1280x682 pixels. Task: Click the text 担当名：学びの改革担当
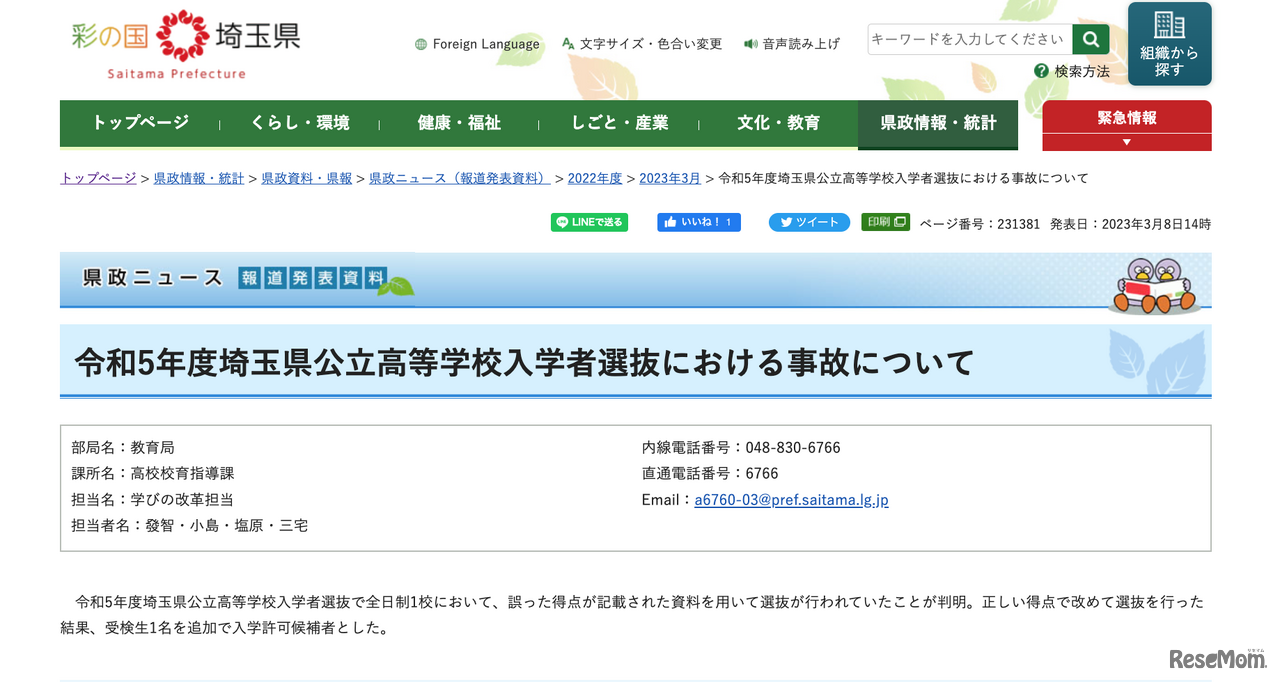(152, 500)
